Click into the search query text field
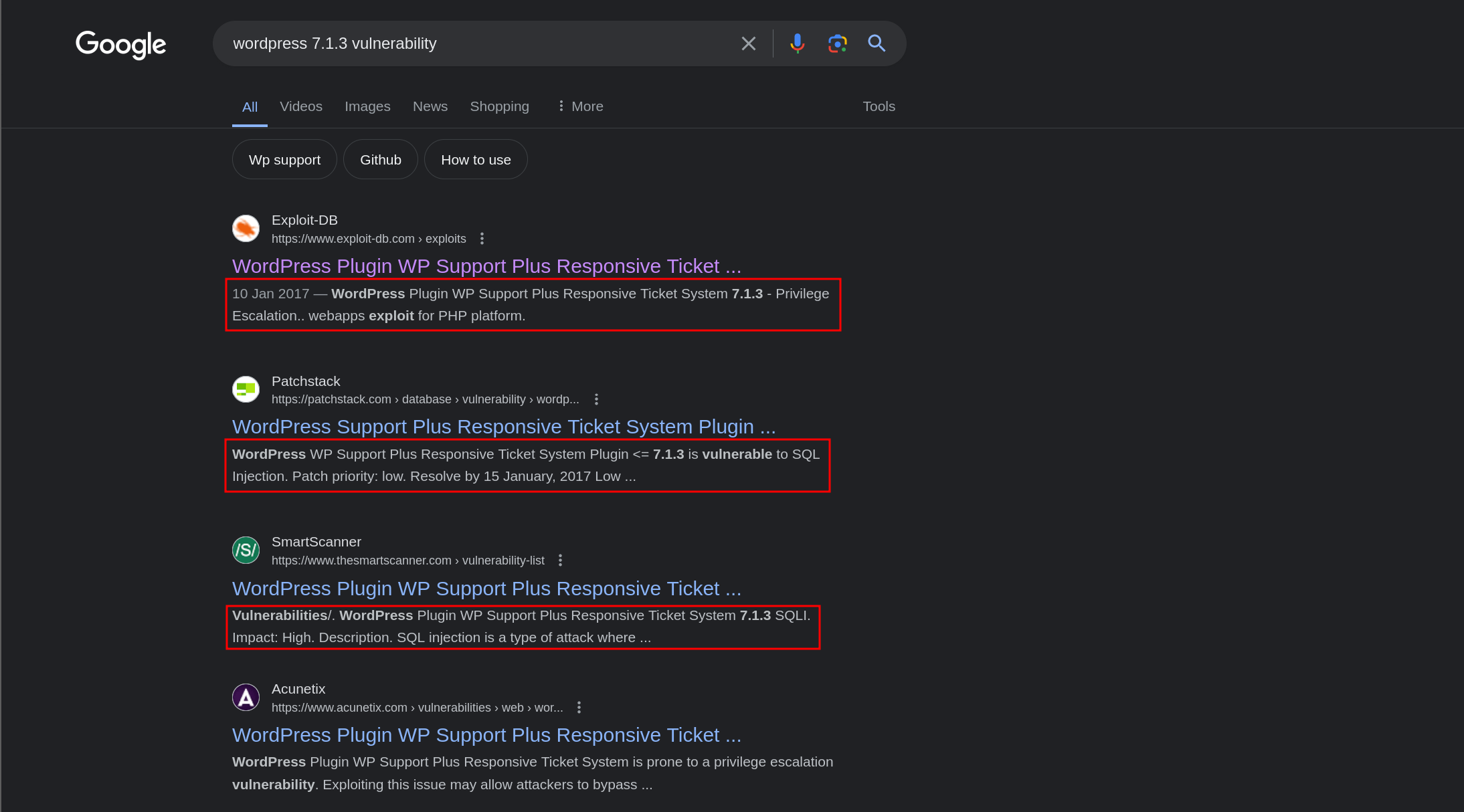 pos(468,43)
